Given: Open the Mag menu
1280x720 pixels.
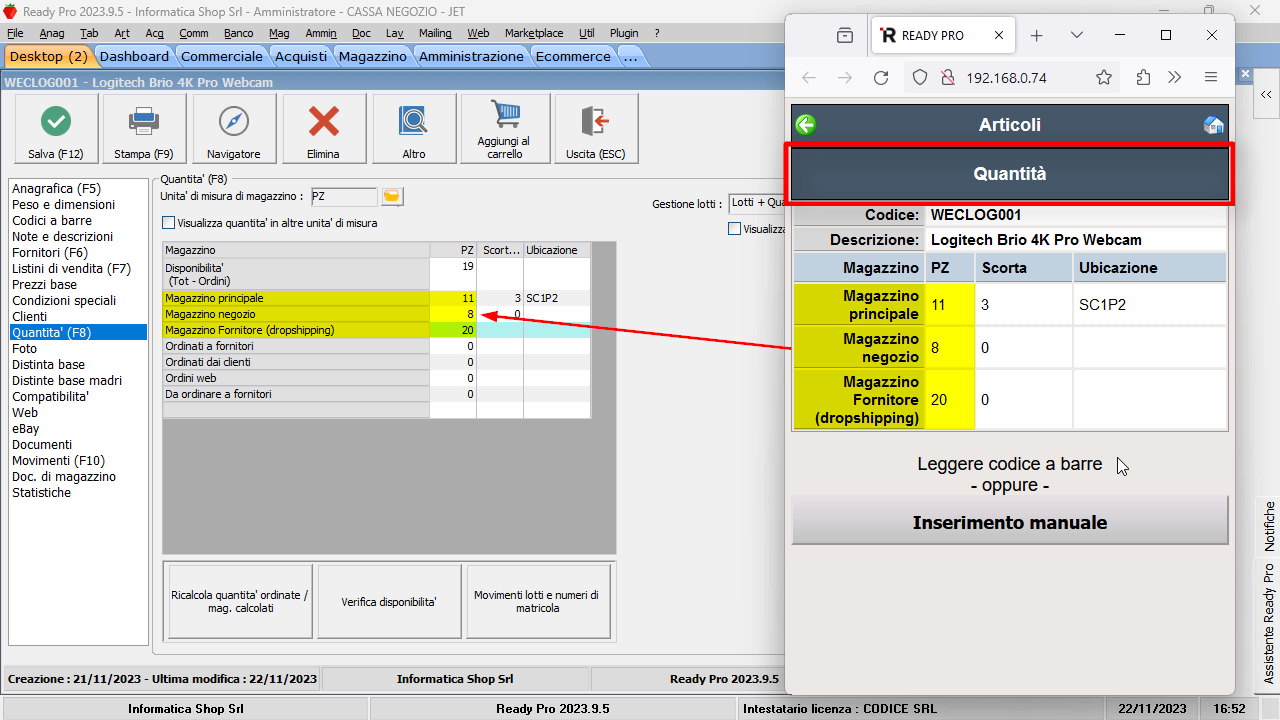Looking at the screenshot, I should point(279,33).
